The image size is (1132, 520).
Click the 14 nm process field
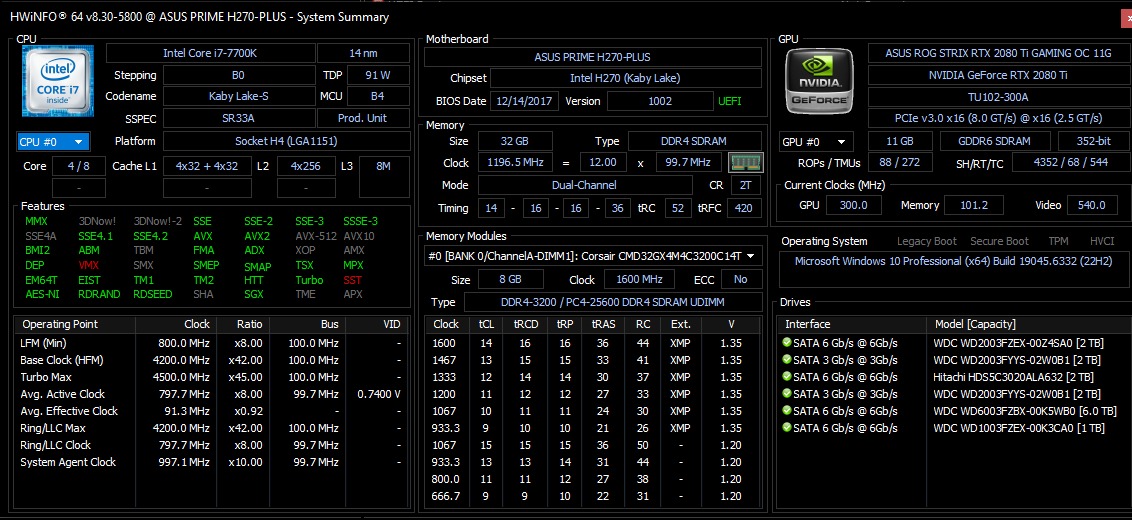coord(363,53)
